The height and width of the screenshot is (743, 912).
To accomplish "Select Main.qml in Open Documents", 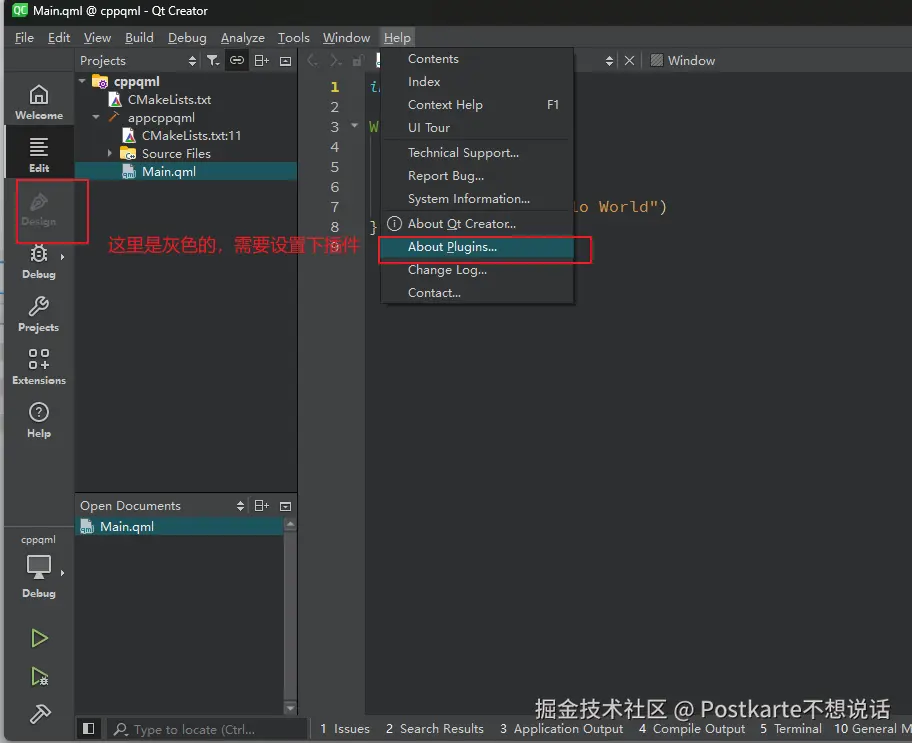I will pyautogui.click(x=180, y=527).
